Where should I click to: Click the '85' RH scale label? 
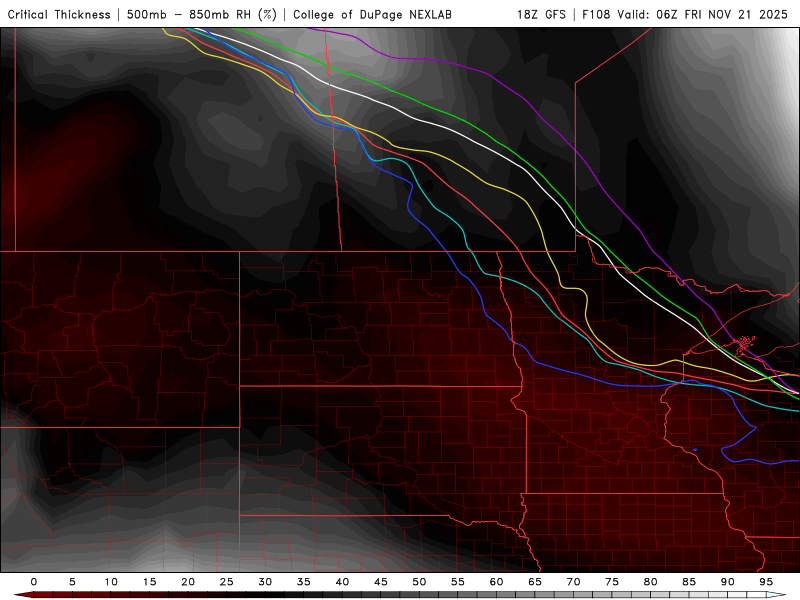689,582
